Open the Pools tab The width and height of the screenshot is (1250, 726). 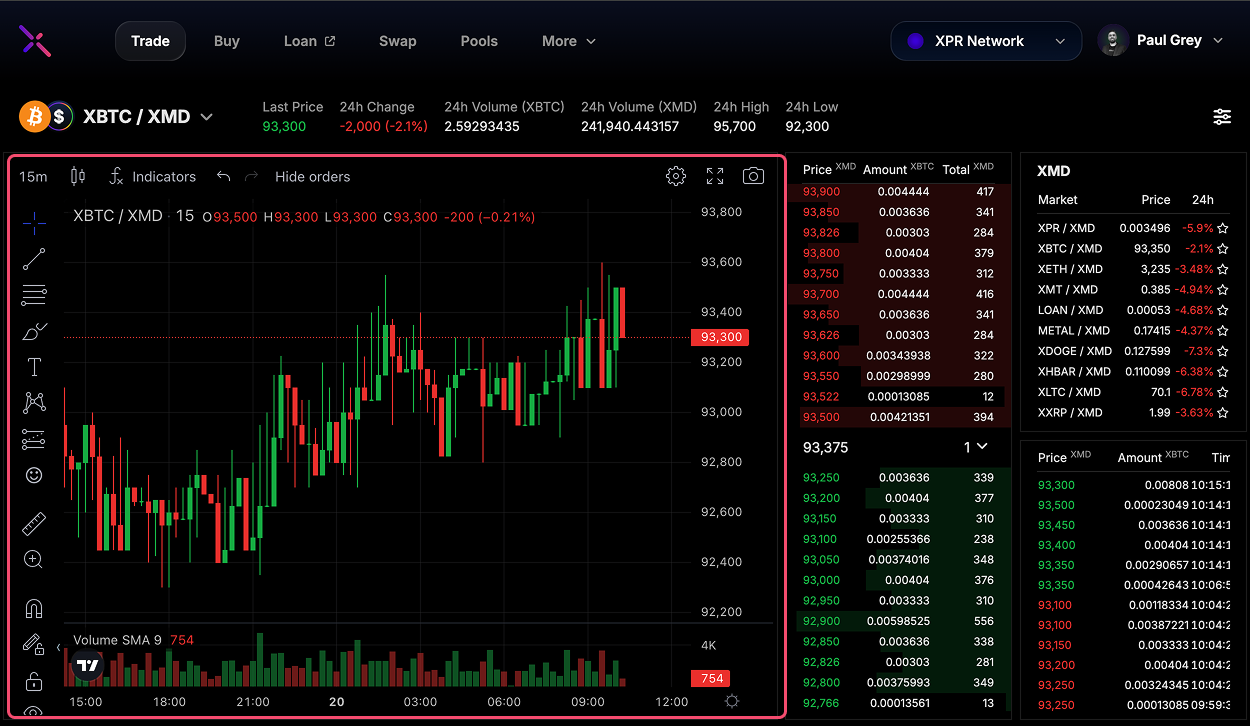click(479, 41)
